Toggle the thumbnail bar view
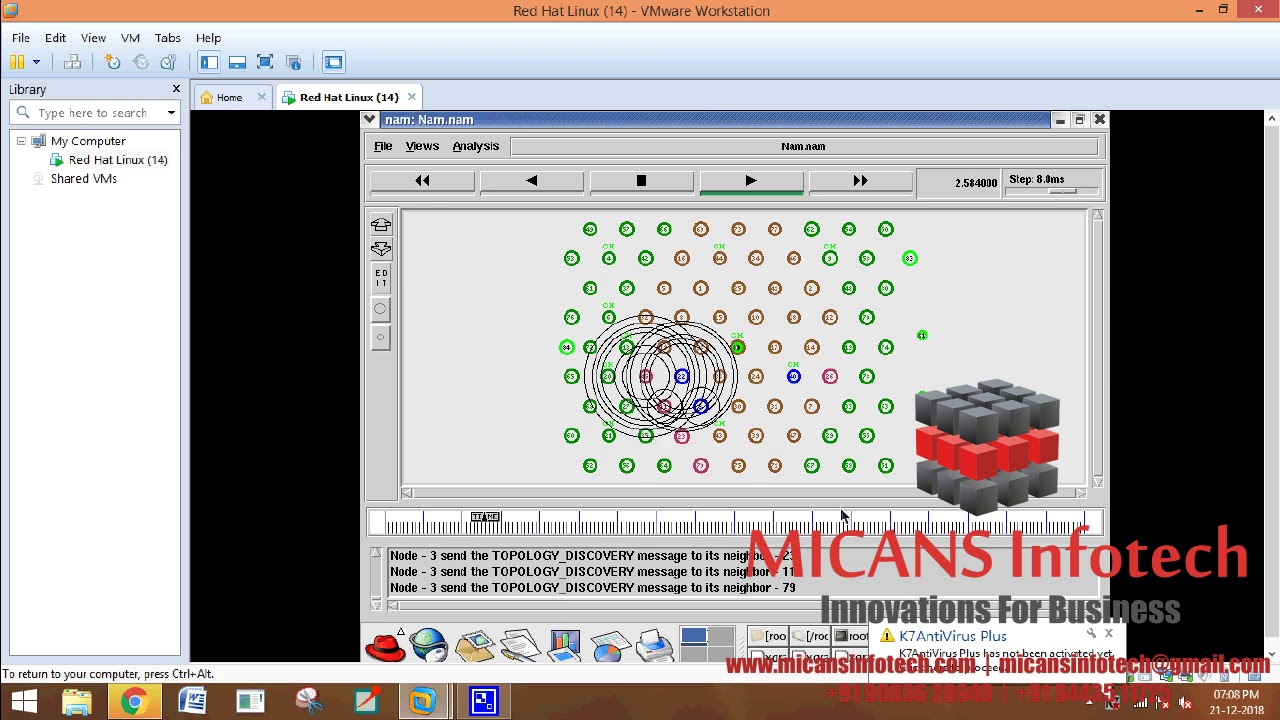The width and height of the screenshot is (1280, 720). (x=237, y=62)
